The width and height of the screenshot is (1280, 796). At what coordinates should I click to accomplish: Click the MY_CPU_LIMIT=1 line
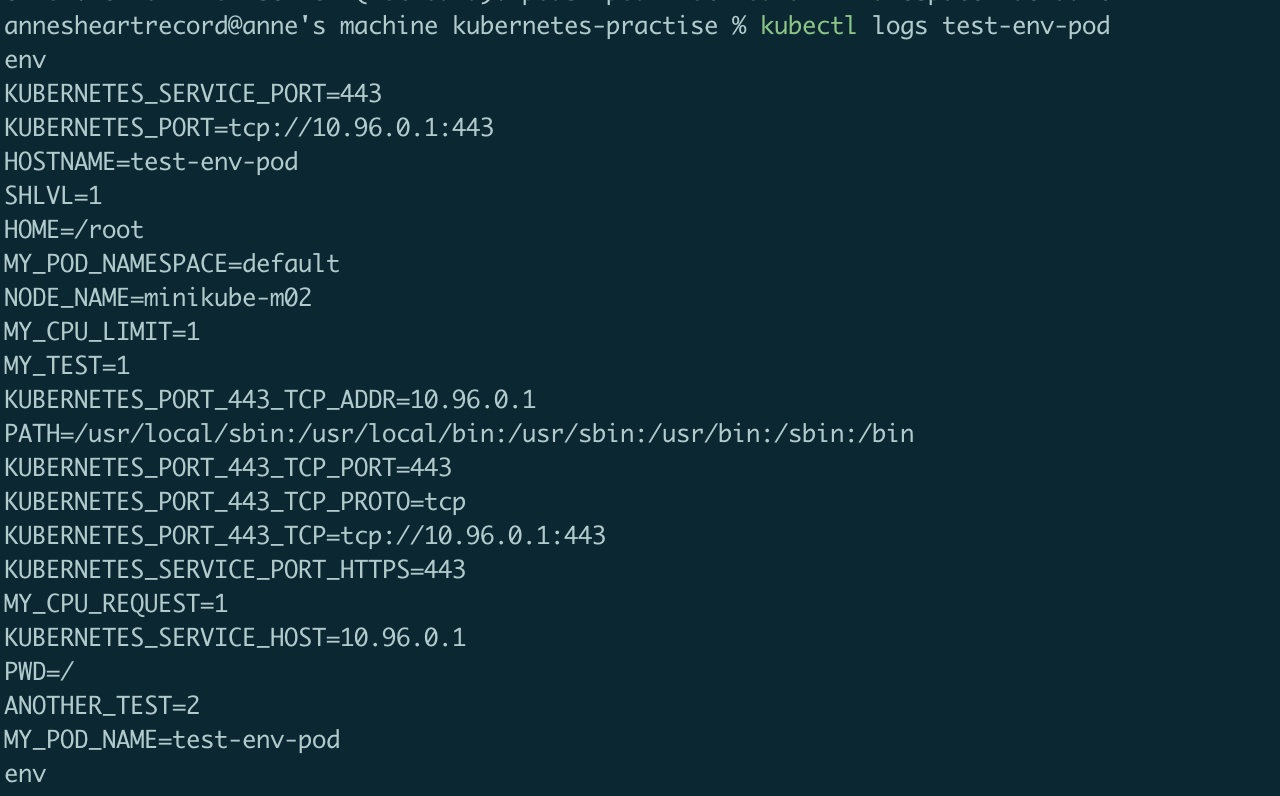pos(102,332)
